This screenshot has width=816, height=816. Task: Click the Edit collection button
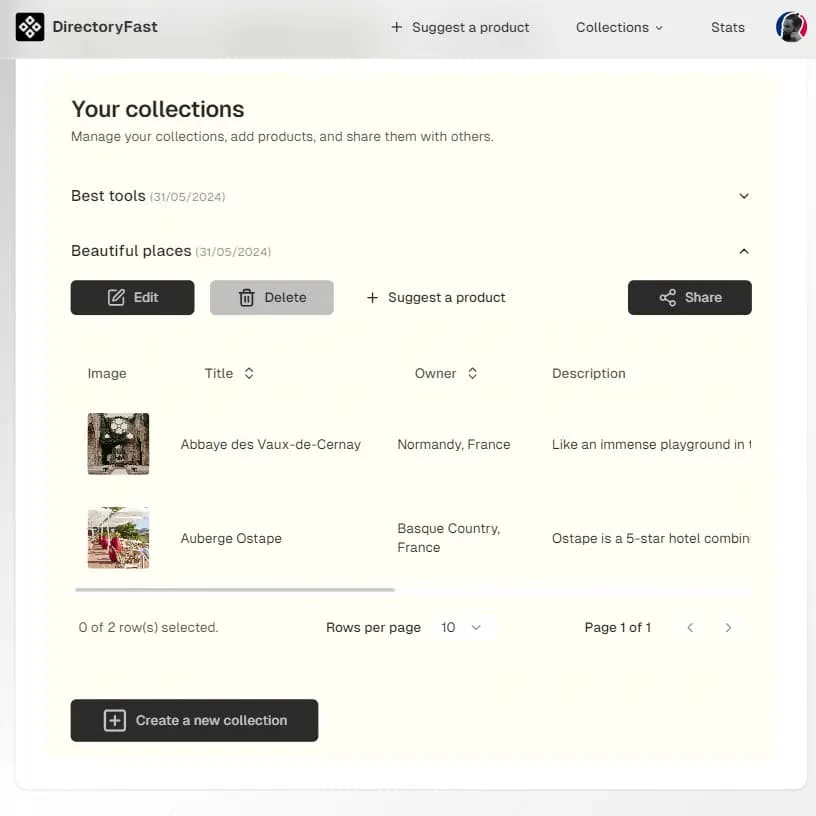point(132,297)
